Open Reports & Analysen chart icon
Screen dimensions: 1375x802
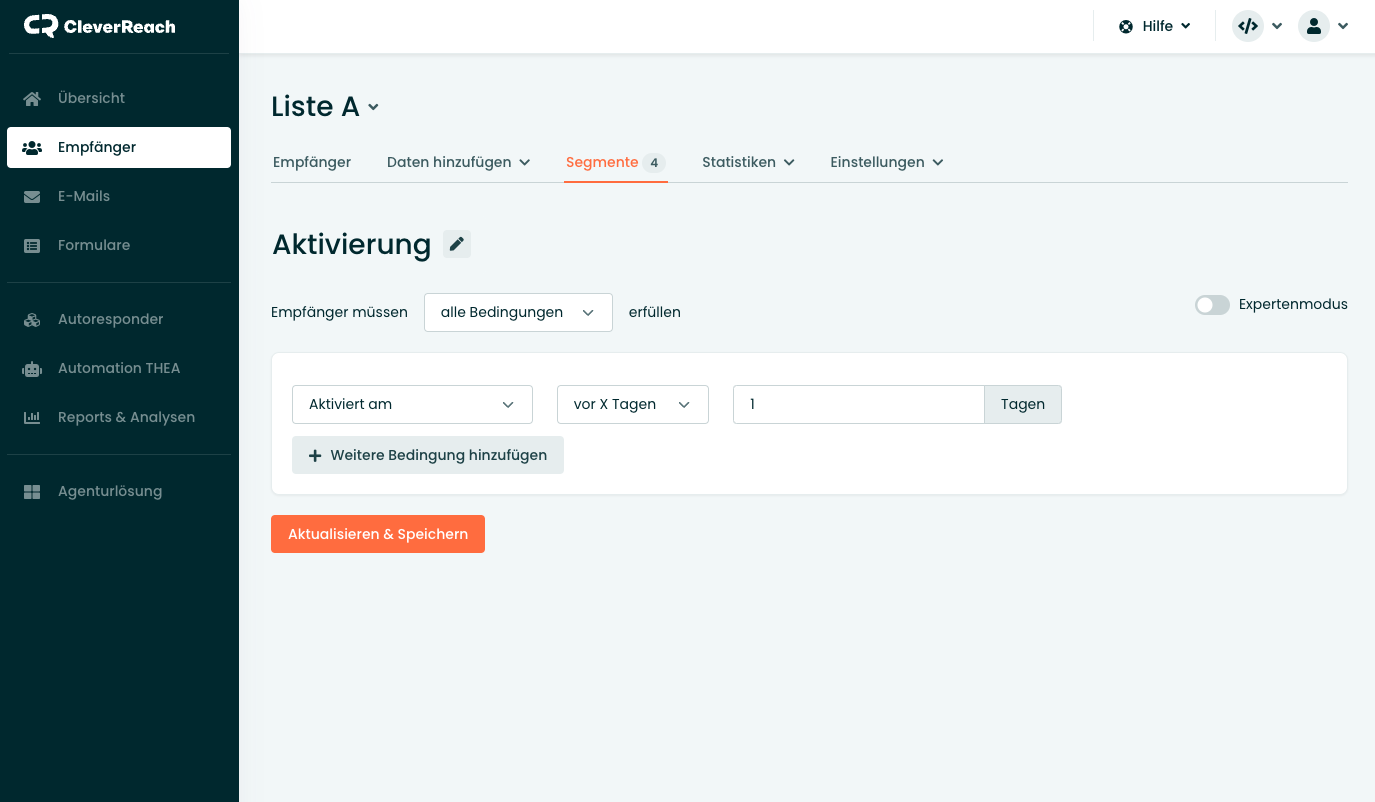[x=32, y=417]
